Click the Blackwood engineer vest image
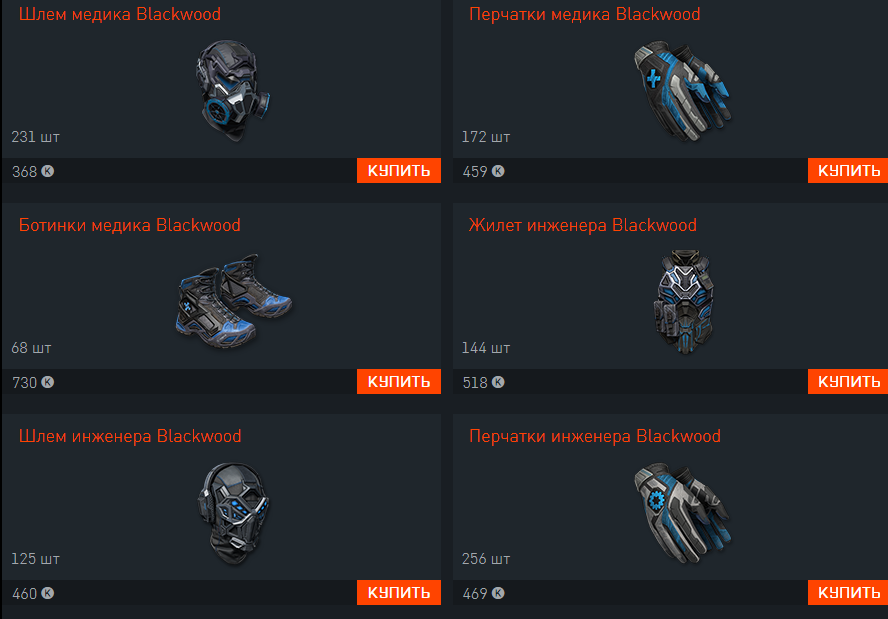 pyautogui.click(x=684, y=302)
